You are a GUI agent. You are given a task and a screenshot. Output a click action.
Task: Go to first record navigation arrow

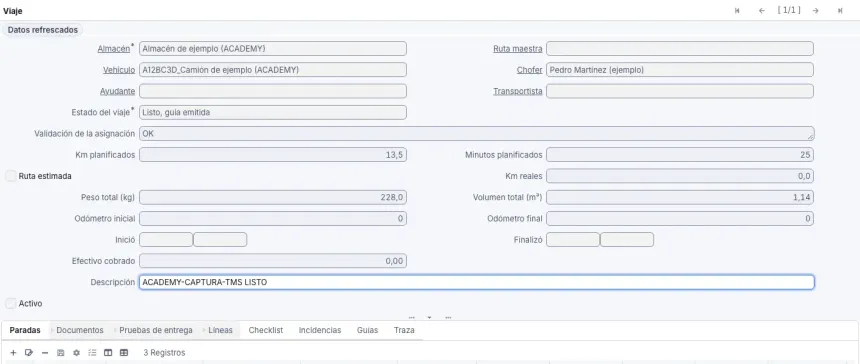pos(737,10)
